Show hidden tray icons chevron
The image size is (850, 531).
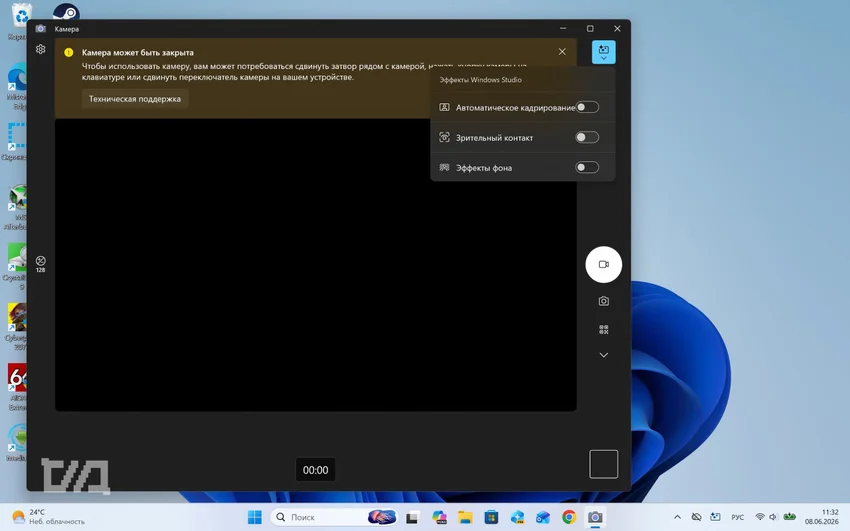677,517
